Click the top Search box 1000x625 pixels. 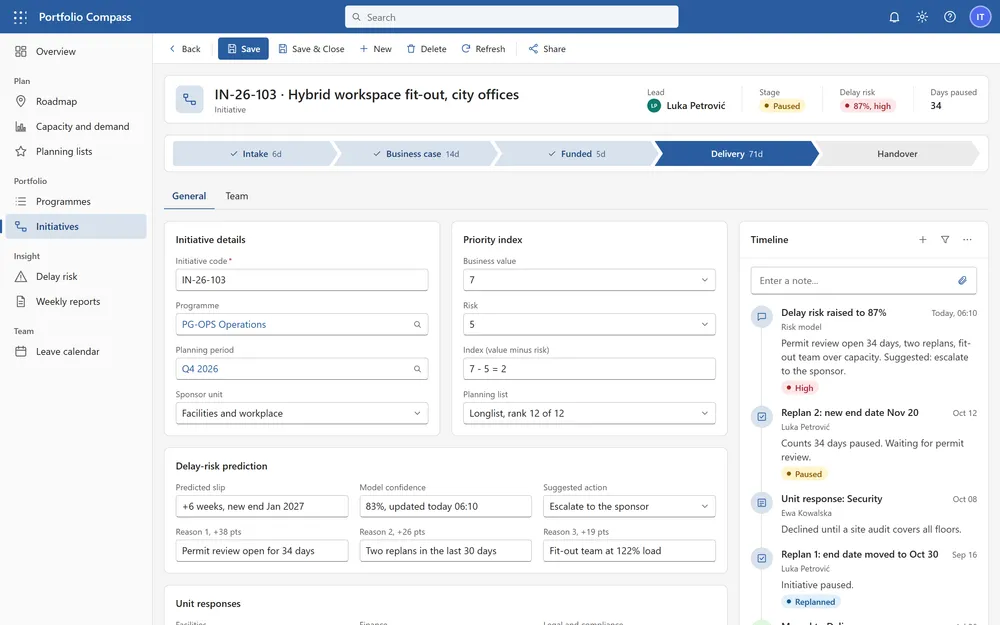point(511,17)
